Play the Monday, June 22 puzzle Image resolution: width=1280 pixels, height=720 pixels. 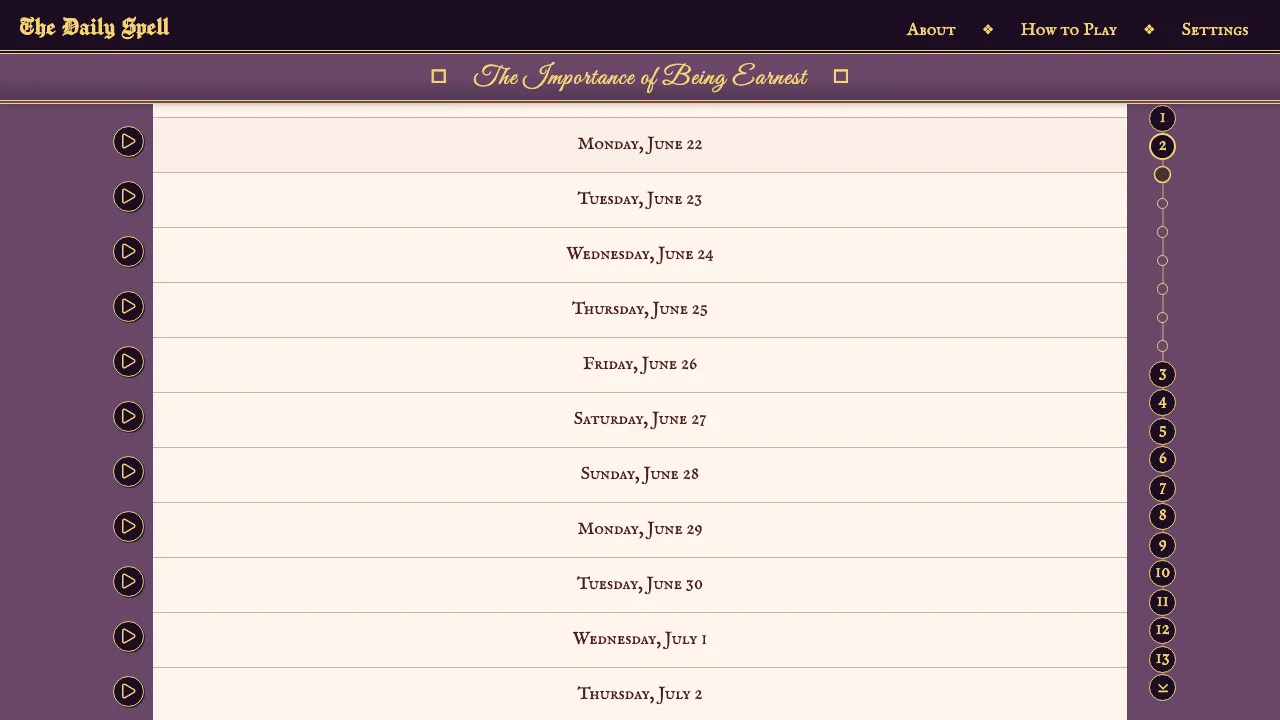point(128,142)
